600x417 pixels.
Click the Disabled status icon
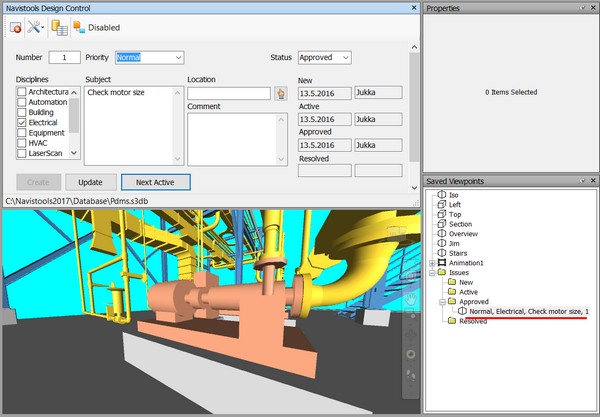point(78,28)
